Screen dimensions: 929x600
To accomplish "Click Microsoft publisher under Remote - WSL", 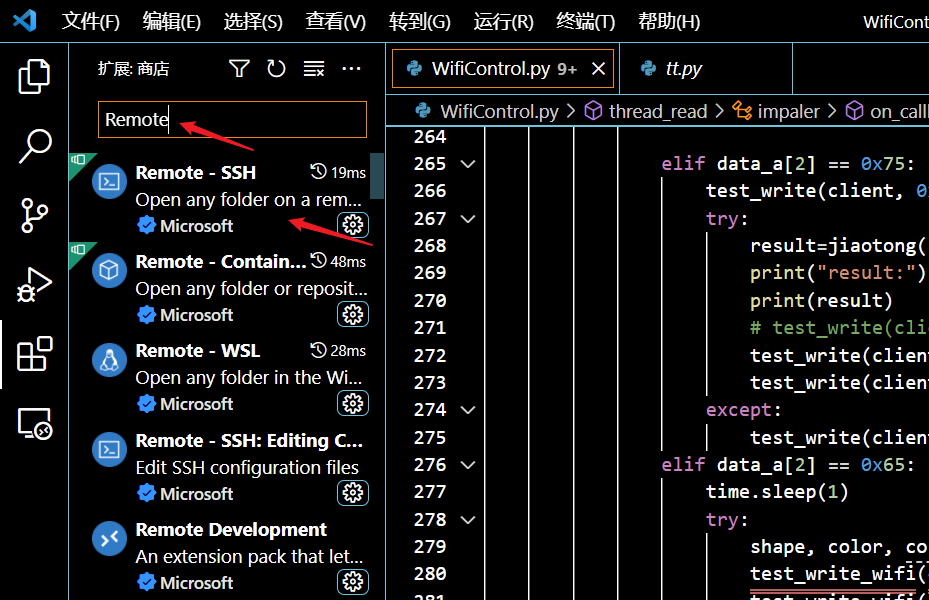I will (196, 404).
